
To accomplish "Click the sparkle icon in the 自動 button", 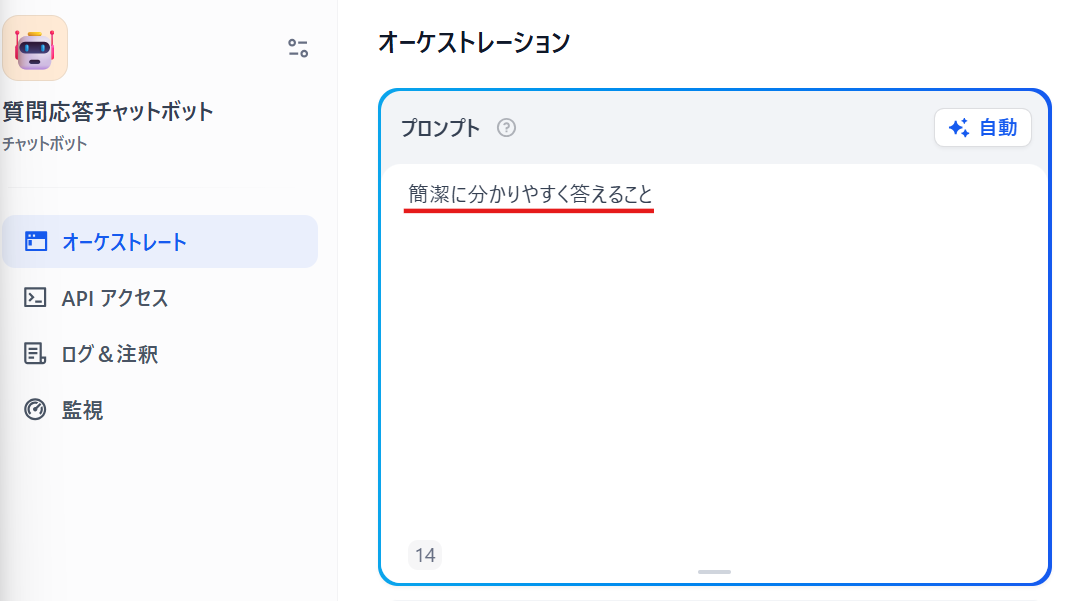I will pyautogui.click(x=959, y=127).
